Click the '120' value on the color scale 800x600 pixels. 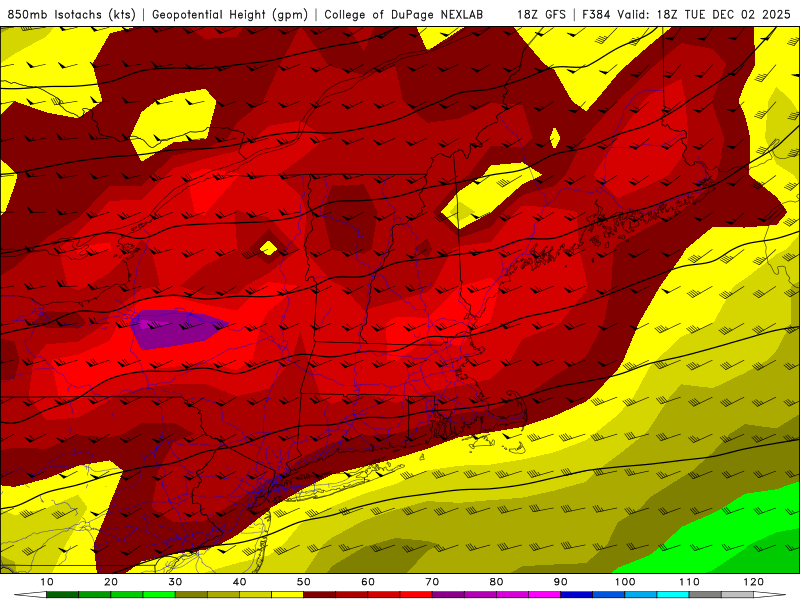point(754,582)
